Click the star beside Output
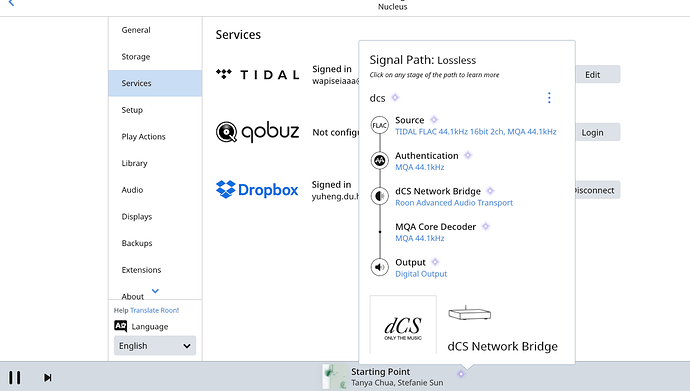Viewport: 690px width, 391px height. (435, 262)
